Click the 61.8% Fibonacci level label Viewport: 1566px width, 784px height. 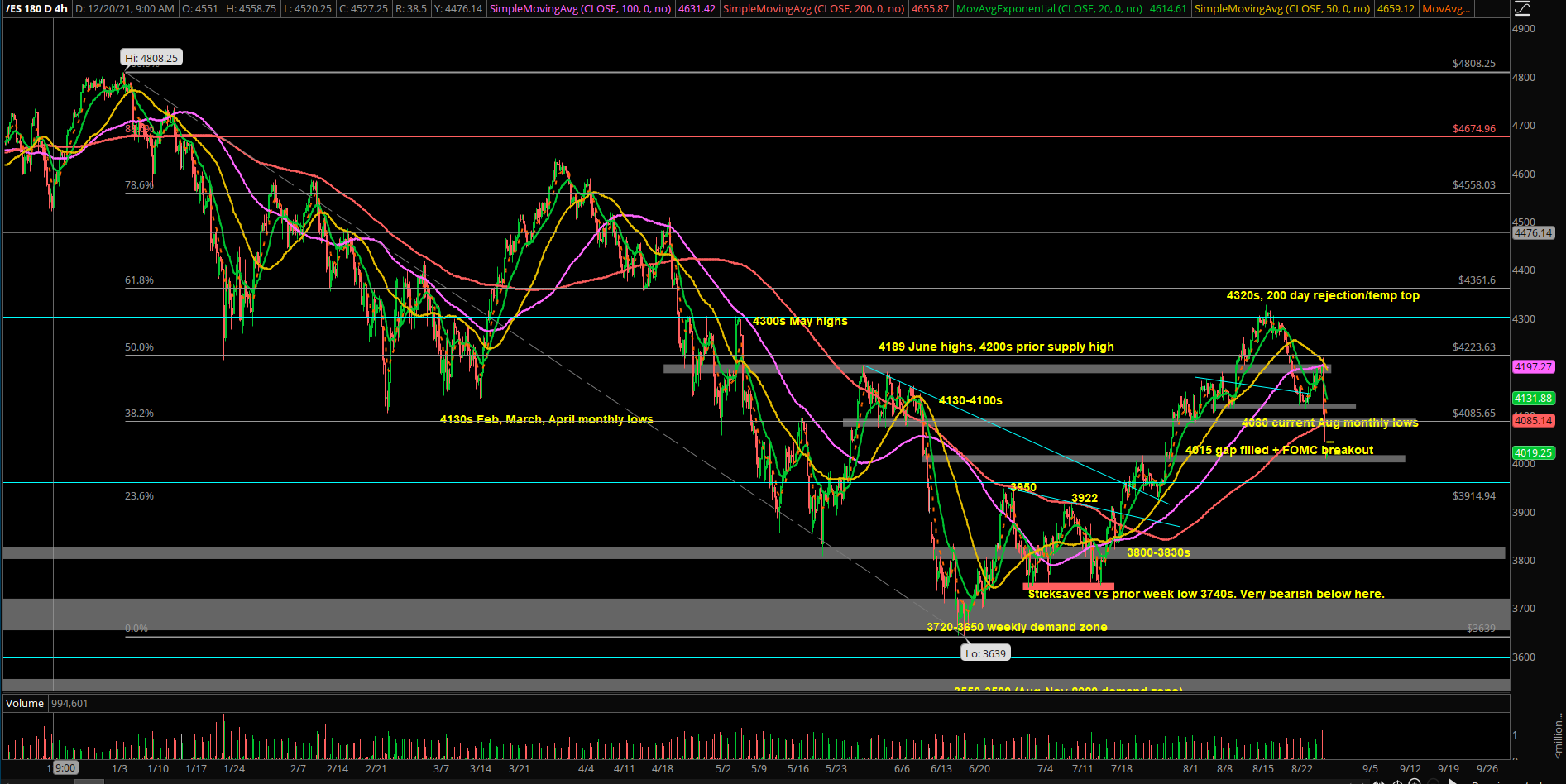139,280
